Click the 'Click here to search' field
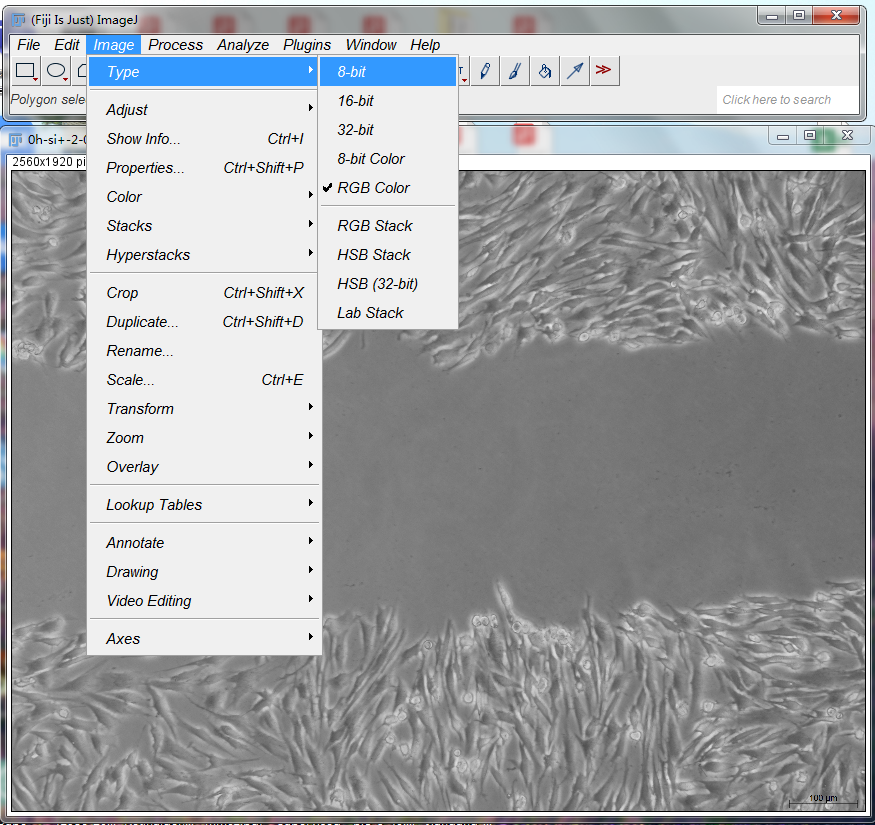This screenshot has width=875, height=825. (x=787, y=100)
